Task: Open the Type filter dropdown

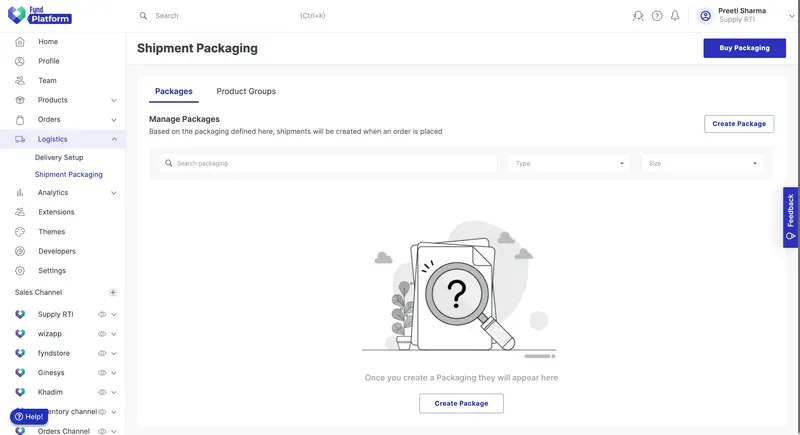Action: point(569,163)
